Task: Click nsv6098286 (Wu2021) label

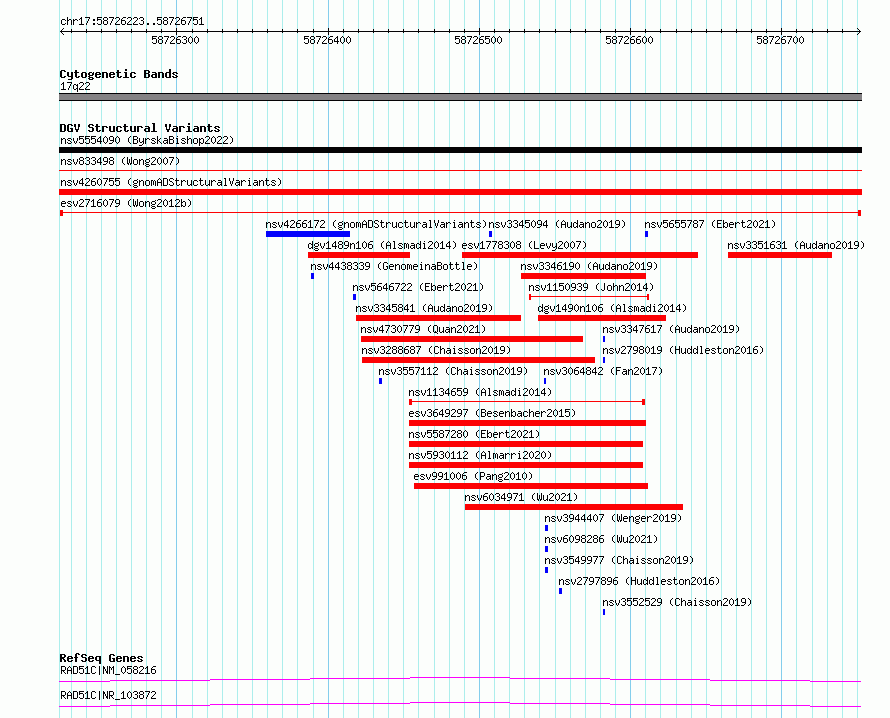Action: (x=601, y=539)
